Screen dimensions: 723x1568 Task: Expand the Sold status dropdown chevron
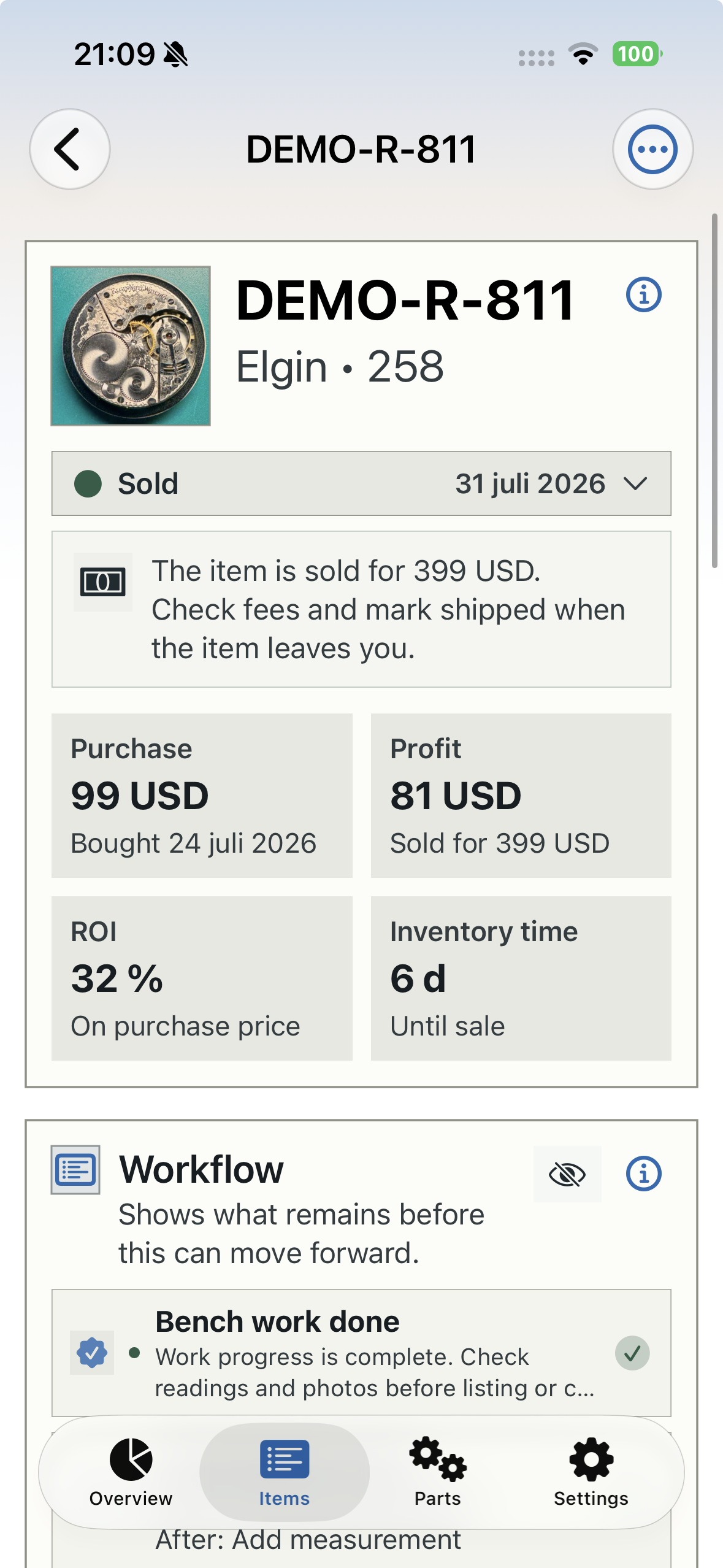point(635,484)
